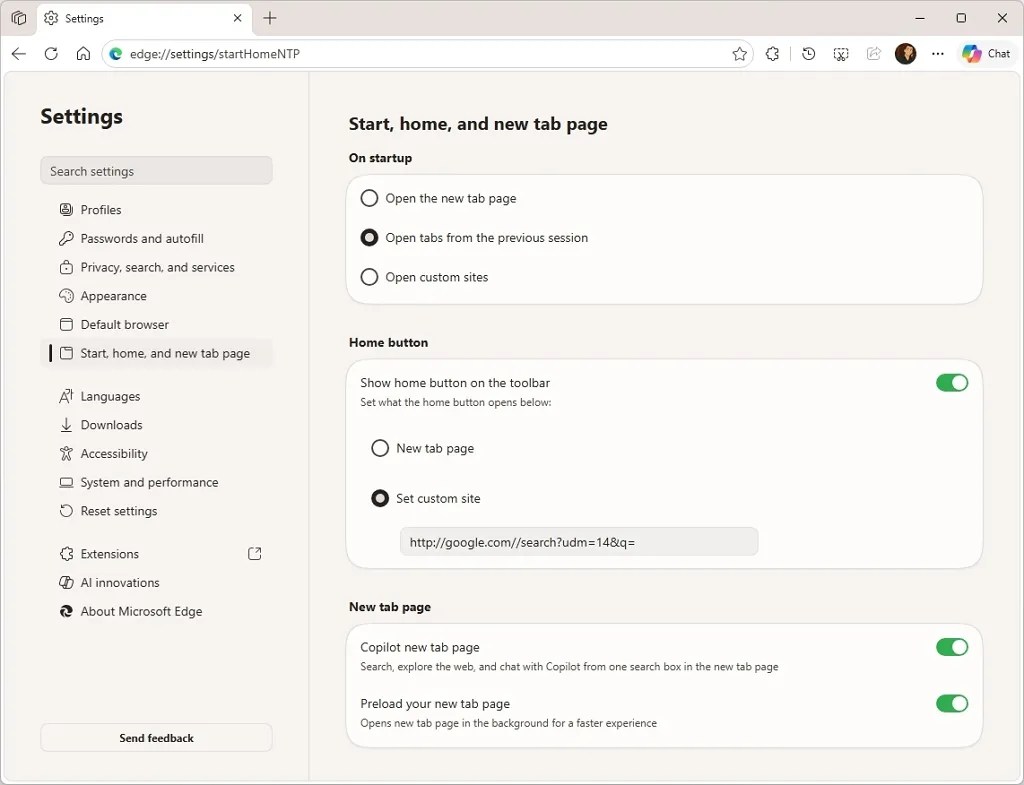Open the share icon in the toolbar
1024x785 pixels.
[x=873, y=53]
